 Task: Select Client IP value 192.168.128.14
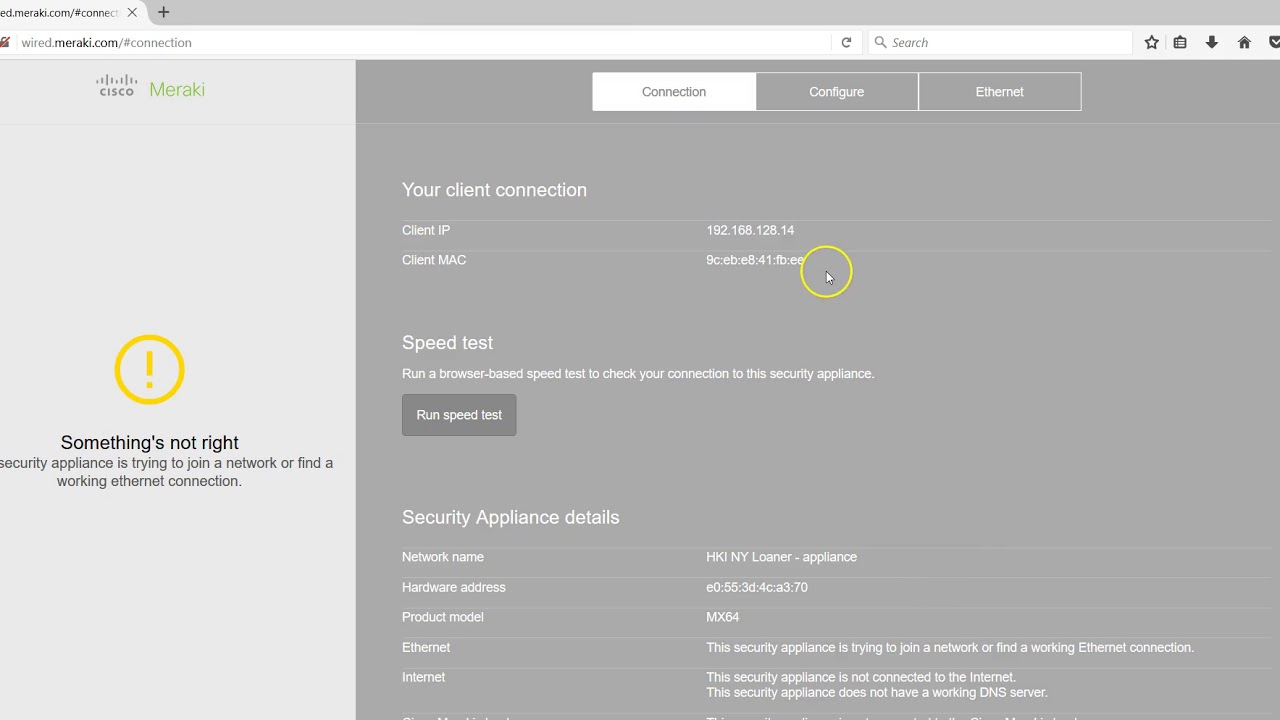pos(750,230)
